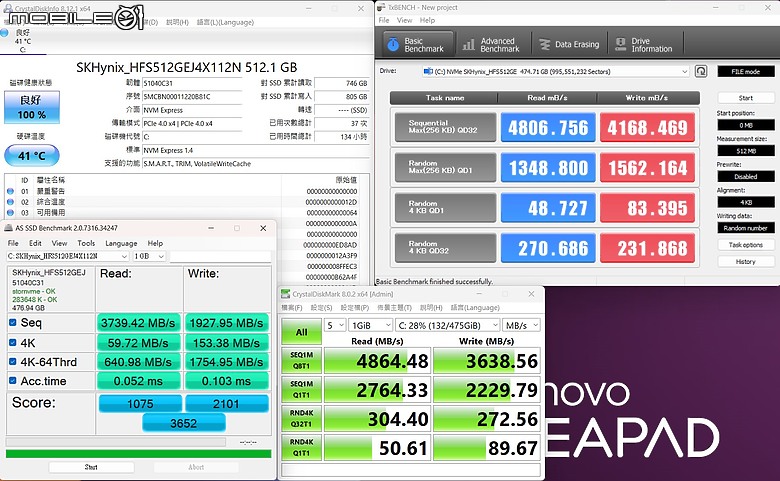Click AS SSD read score 1075
This screenshot has height=481, width=780.
140,403
